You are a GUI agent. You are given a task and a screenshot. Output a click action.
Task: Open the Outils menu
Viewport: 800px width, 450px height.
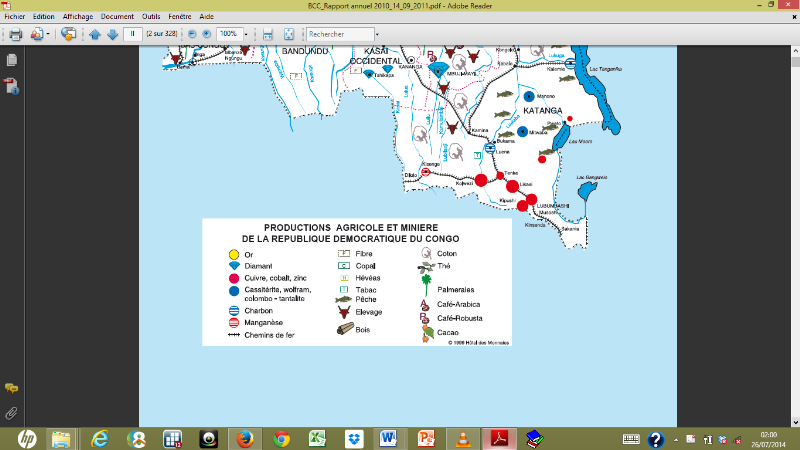151,17
